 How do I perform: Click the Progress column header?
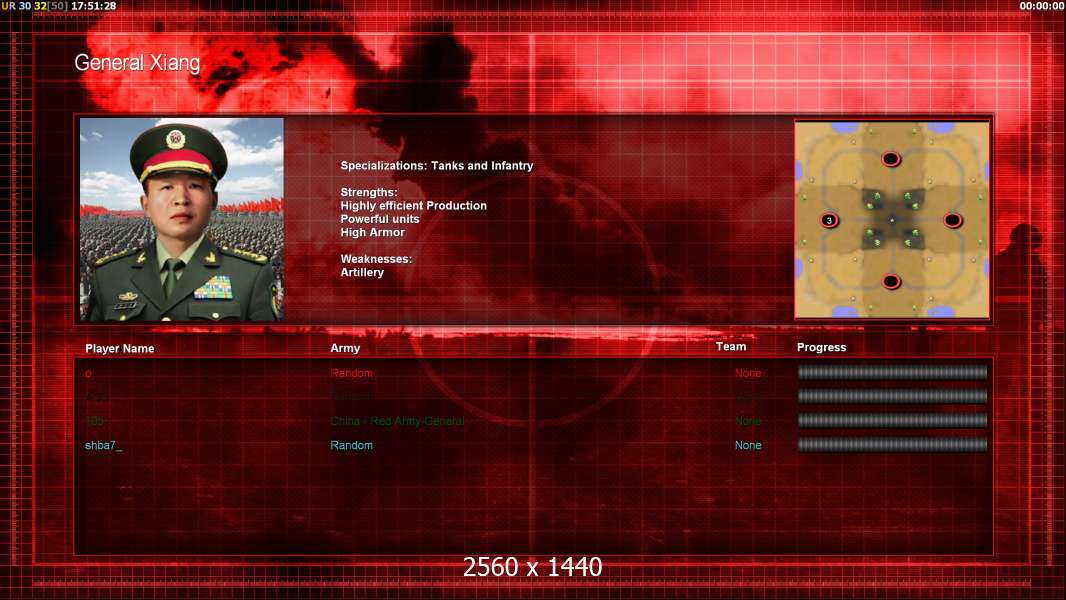[x=821, y=347]
